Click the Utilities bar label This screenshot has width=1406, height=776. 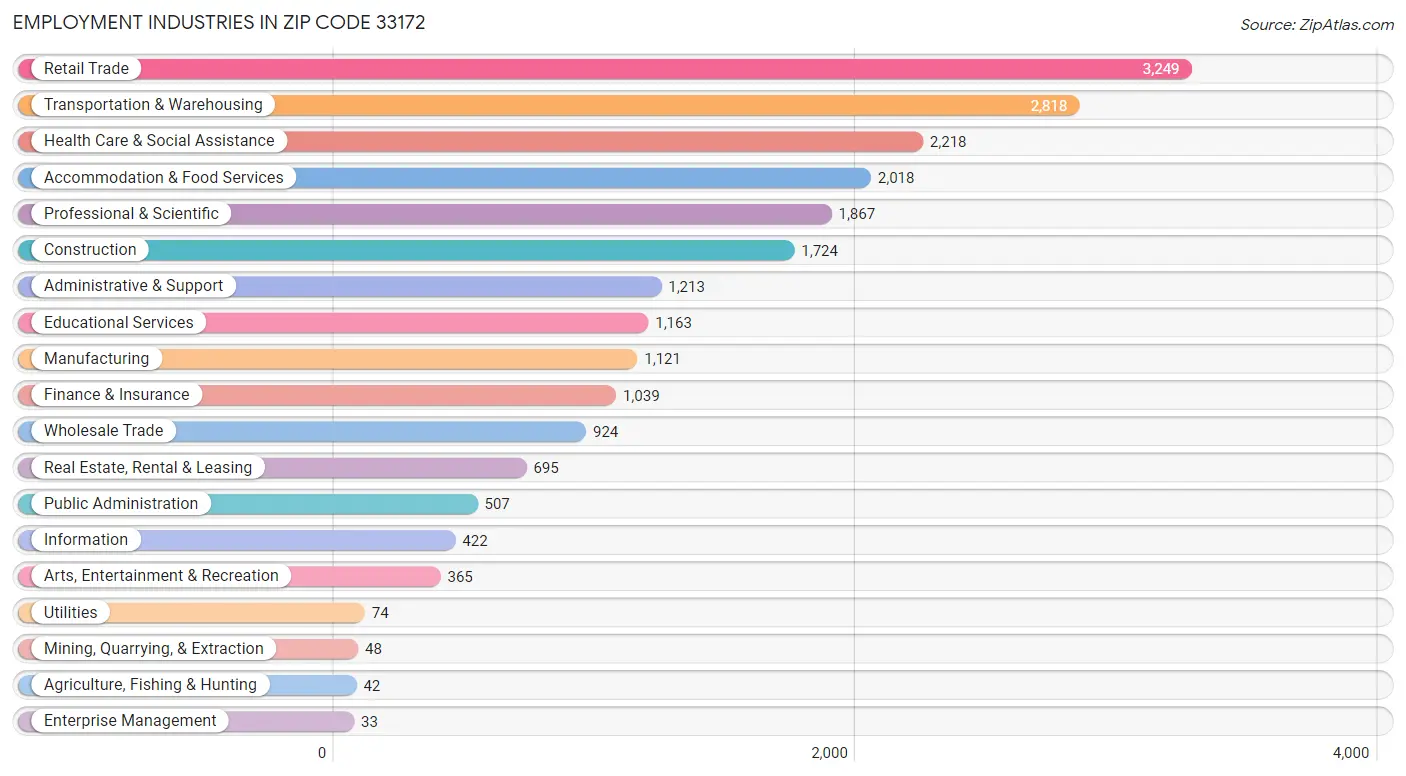71,613
